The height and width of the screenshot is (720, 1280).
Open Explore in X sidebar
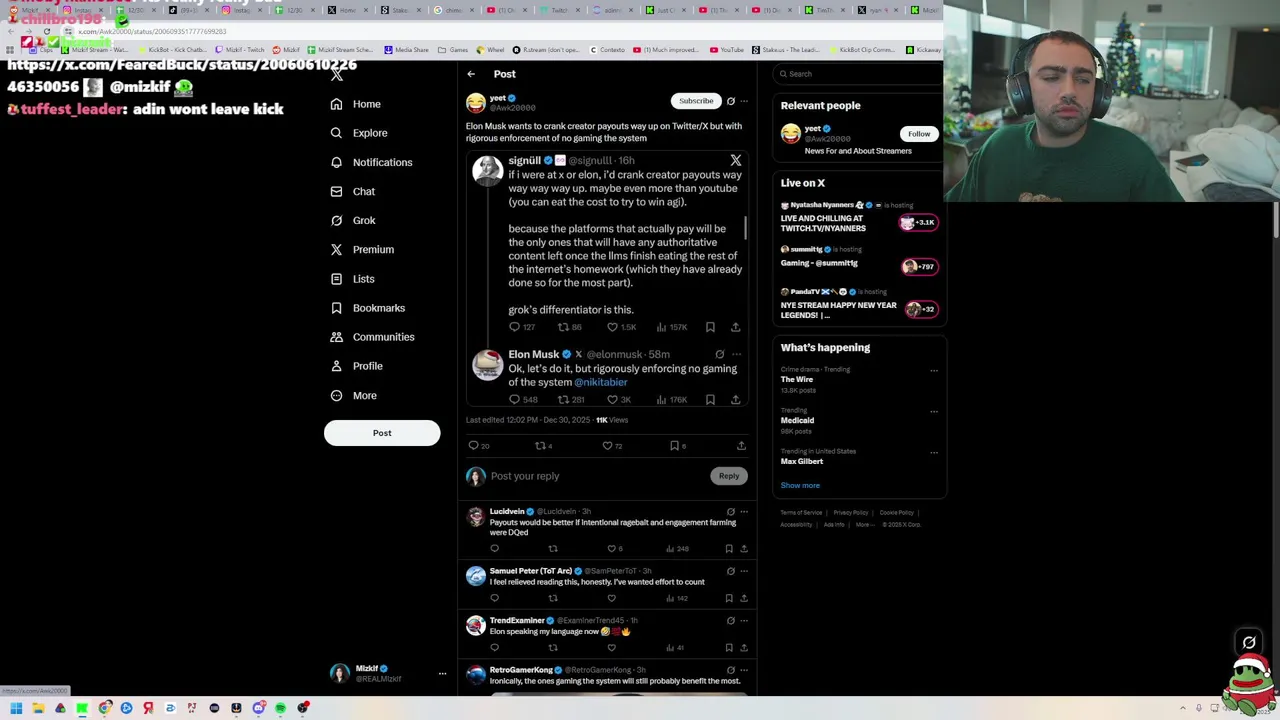(x=358, y=133)
